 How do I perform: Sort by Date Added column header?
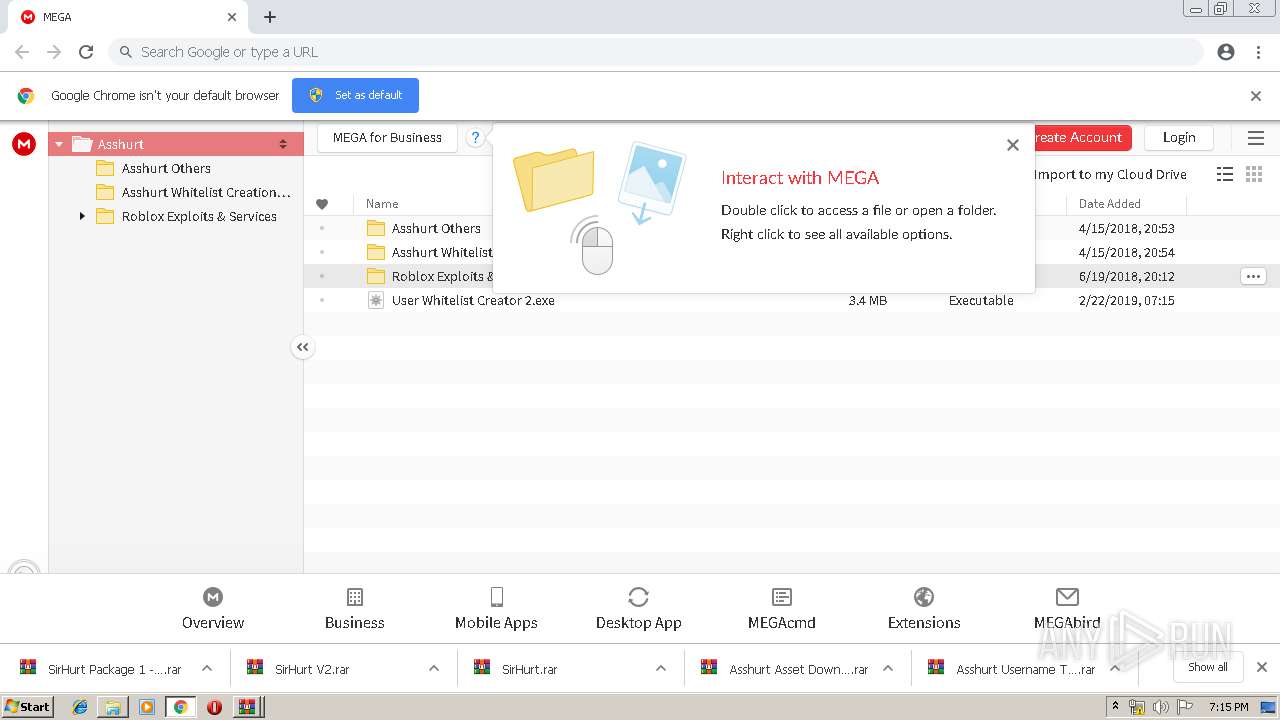pyautogui.click(x=1109, y=204)
